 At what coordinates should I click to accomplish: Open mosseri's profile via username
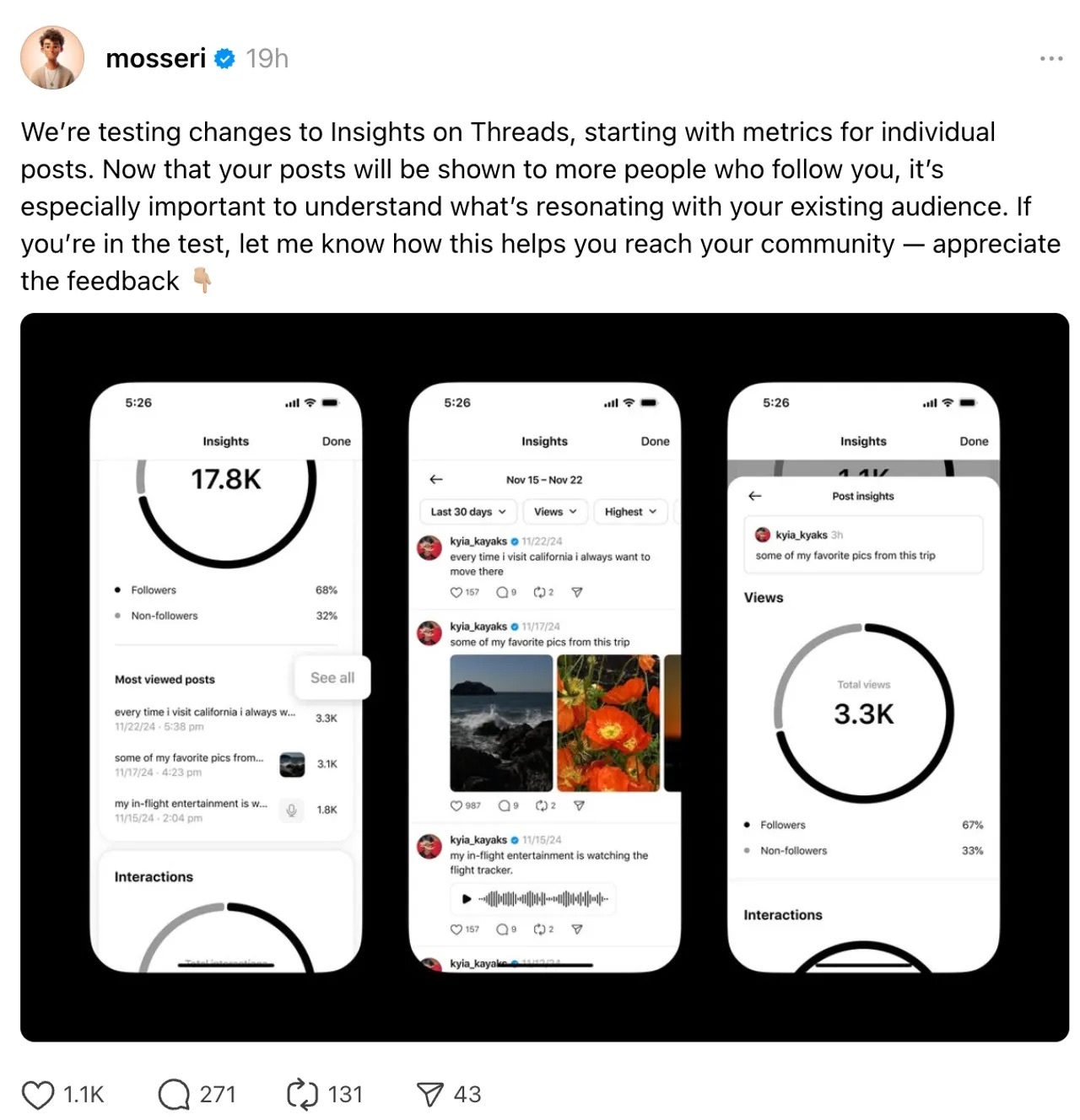(x=156, y=58)
